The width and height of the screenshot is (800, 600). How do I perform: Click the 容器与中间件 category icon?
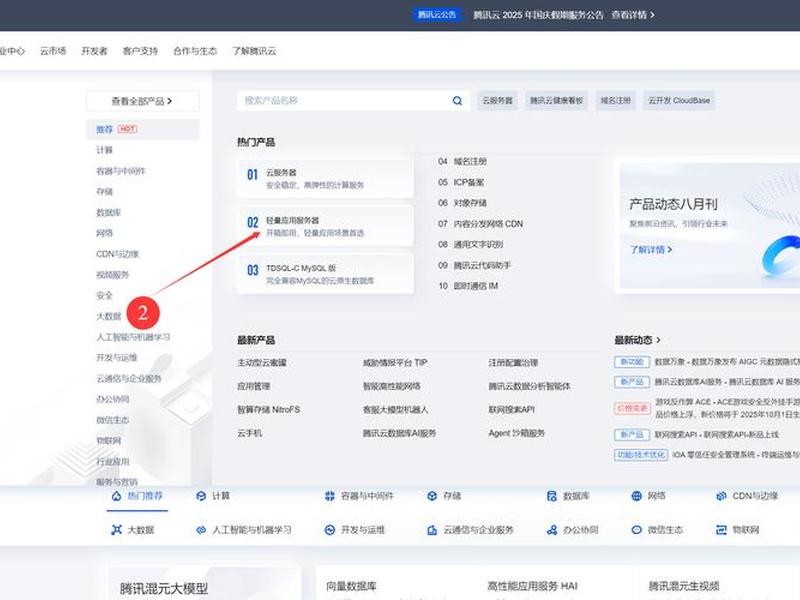(x=330, y=496)
